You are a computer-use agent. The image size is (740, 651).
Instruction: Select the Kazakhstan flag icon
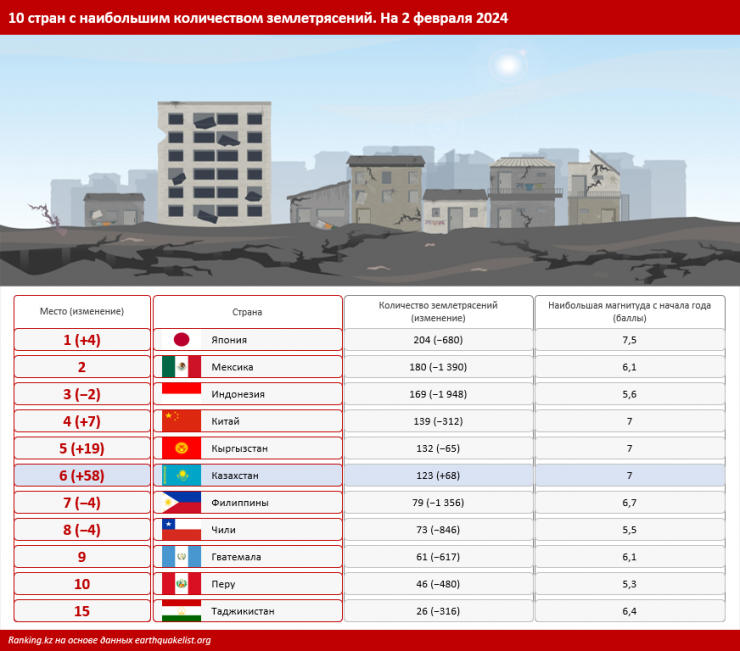coord(181,475)
